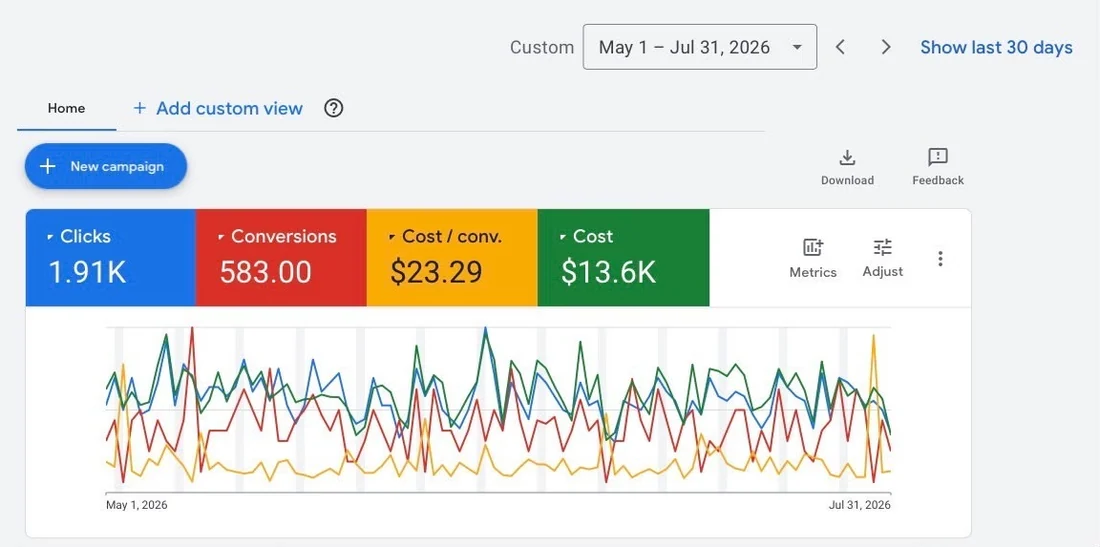The height and width of the screenshot is (547, 1100).
Task: Open the help question mark icon
Action: pos(334,108)
